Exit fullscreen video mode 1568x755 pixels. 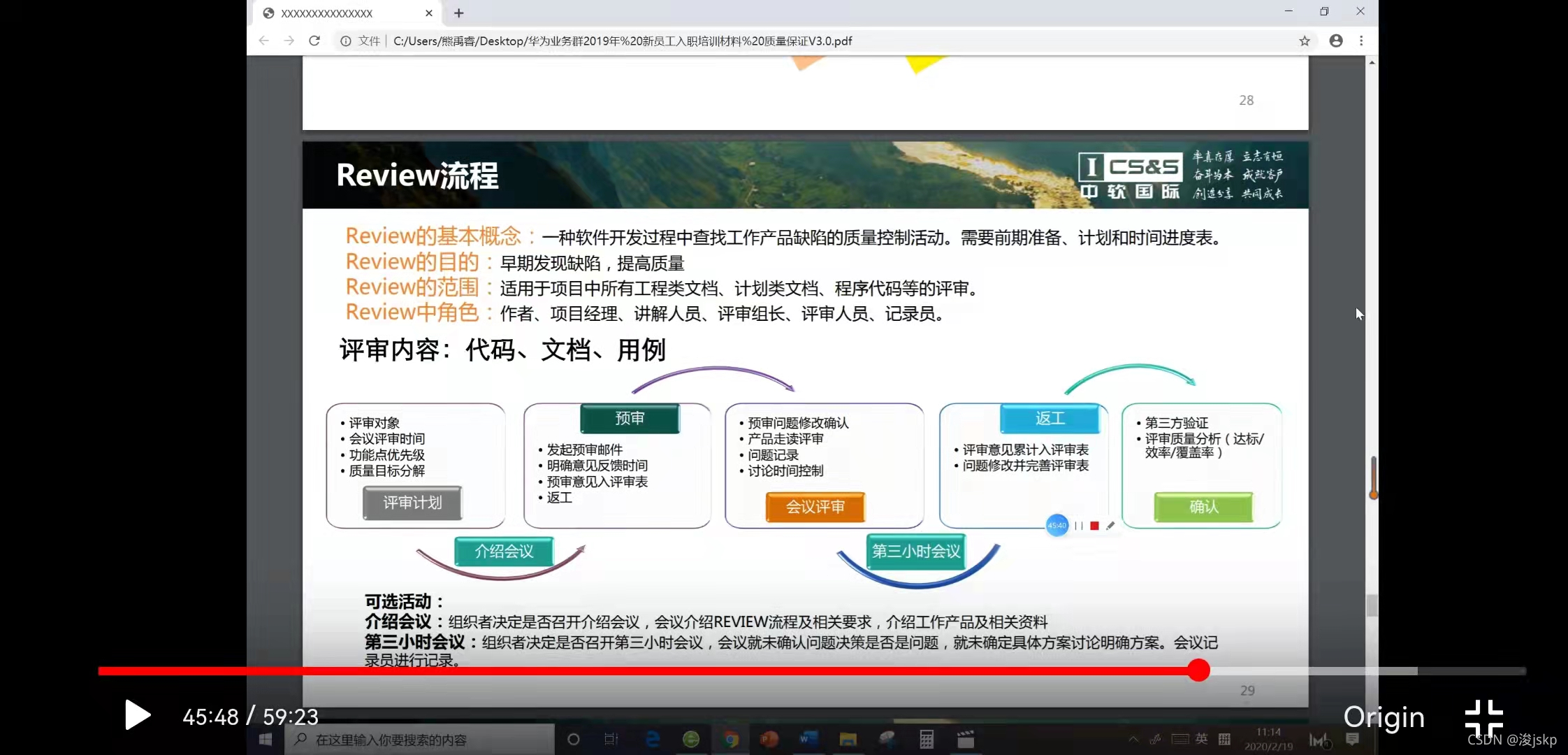(1483, 717)
